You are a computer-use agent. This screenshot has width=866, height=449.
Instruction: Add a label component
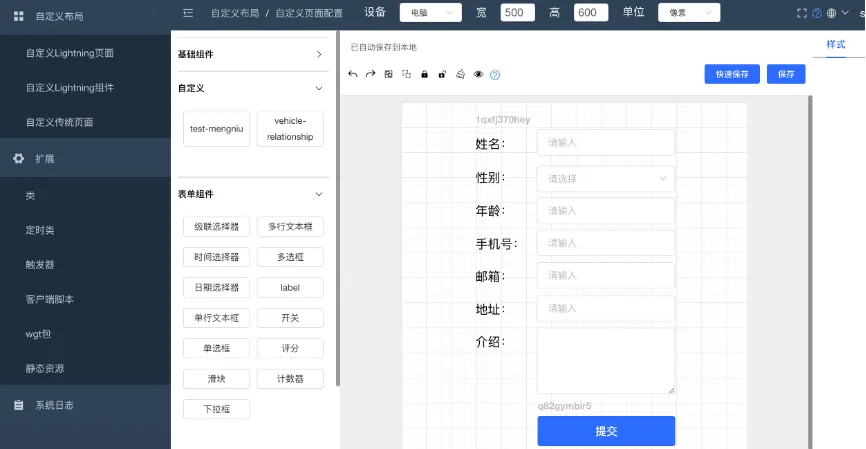pyautogui.click(x=290, y=287)
